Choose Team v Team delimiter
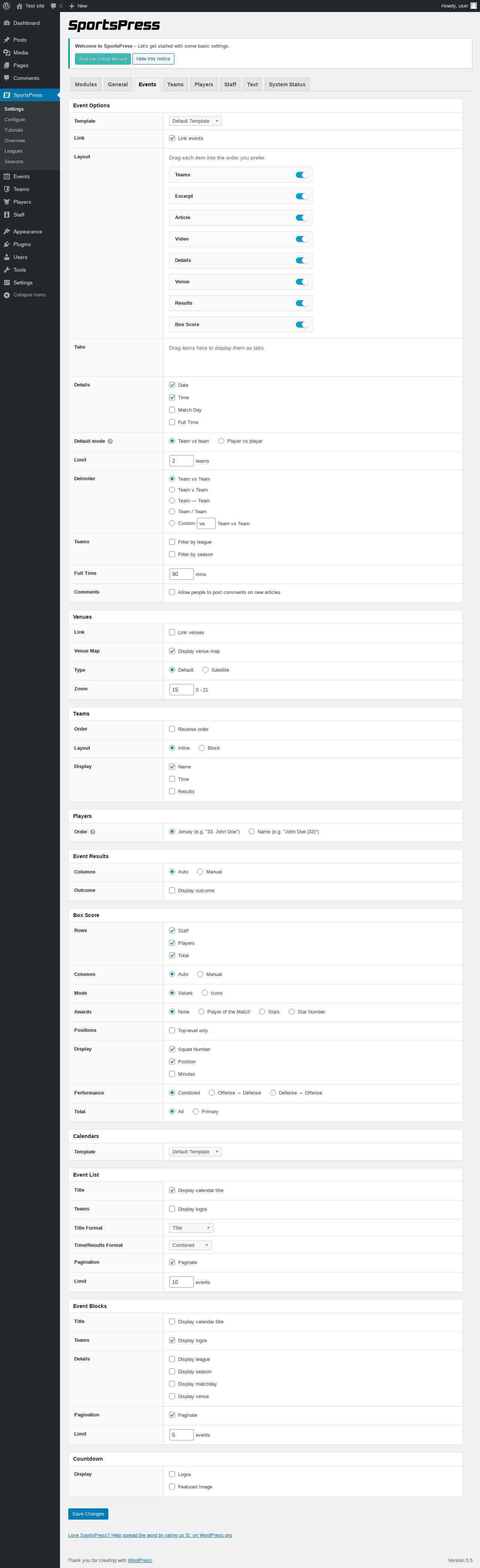480x1568 pixels. click(x=172, y=489)
